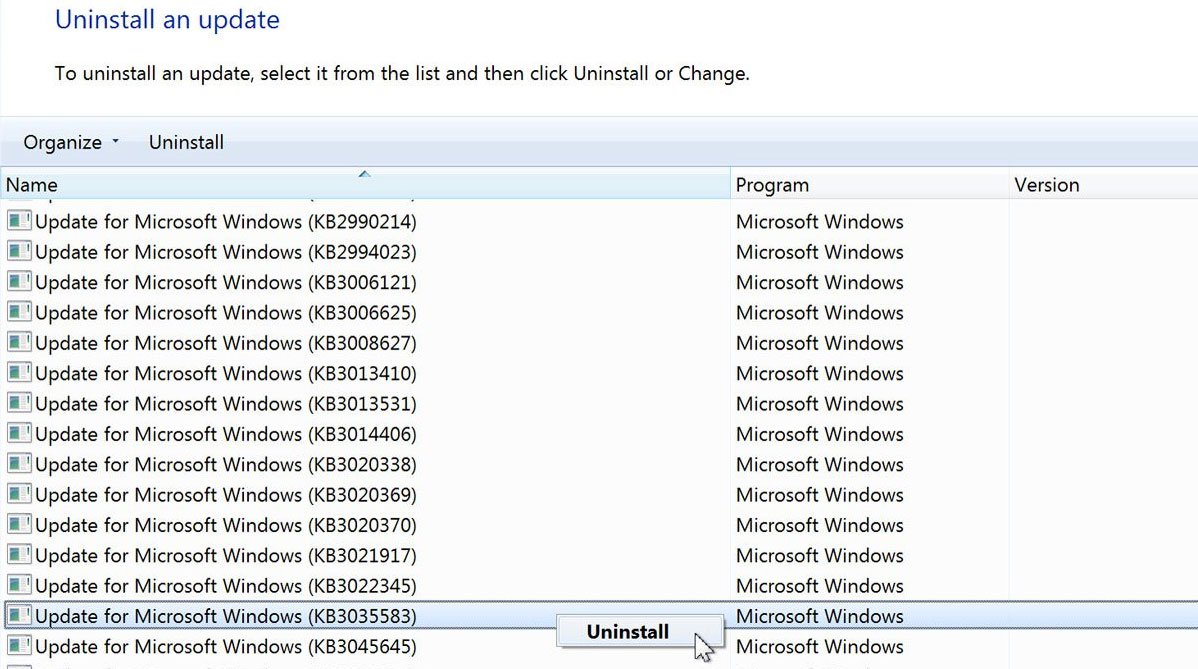The width and height of the screenshot is (1198, 669).
Task: Click the icon for update KB3020338
Action: click(19, 464)
